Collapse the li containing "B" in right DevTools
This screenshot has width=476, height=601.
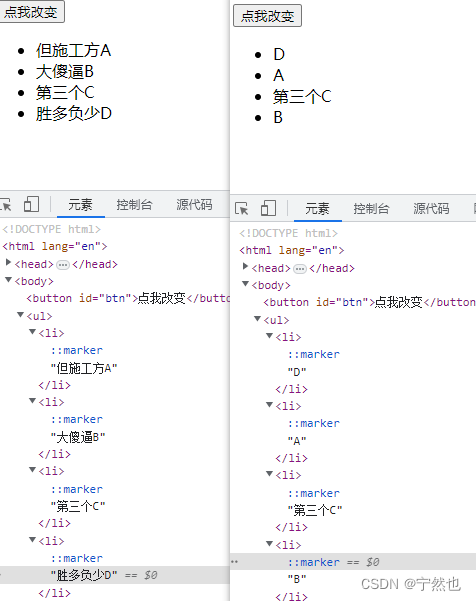(x=269, y=544)
